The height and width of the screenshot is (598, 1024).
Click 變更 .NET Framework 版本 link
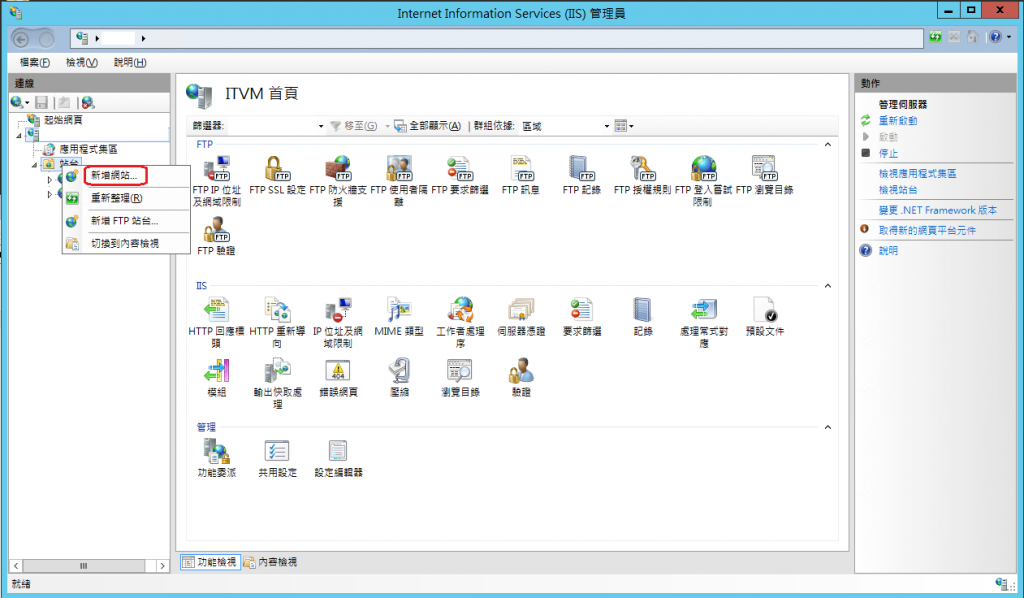[x=938, y=210]
